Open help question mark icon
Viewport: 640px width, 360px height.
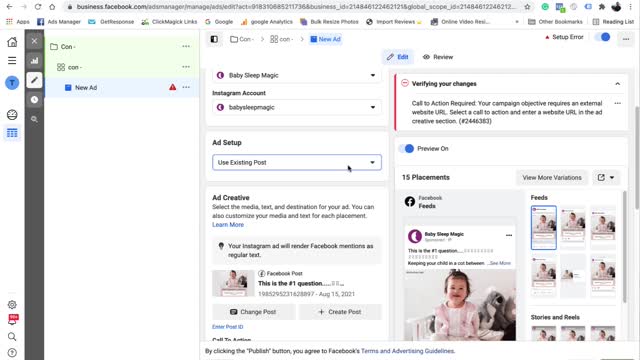pos(12,353)
